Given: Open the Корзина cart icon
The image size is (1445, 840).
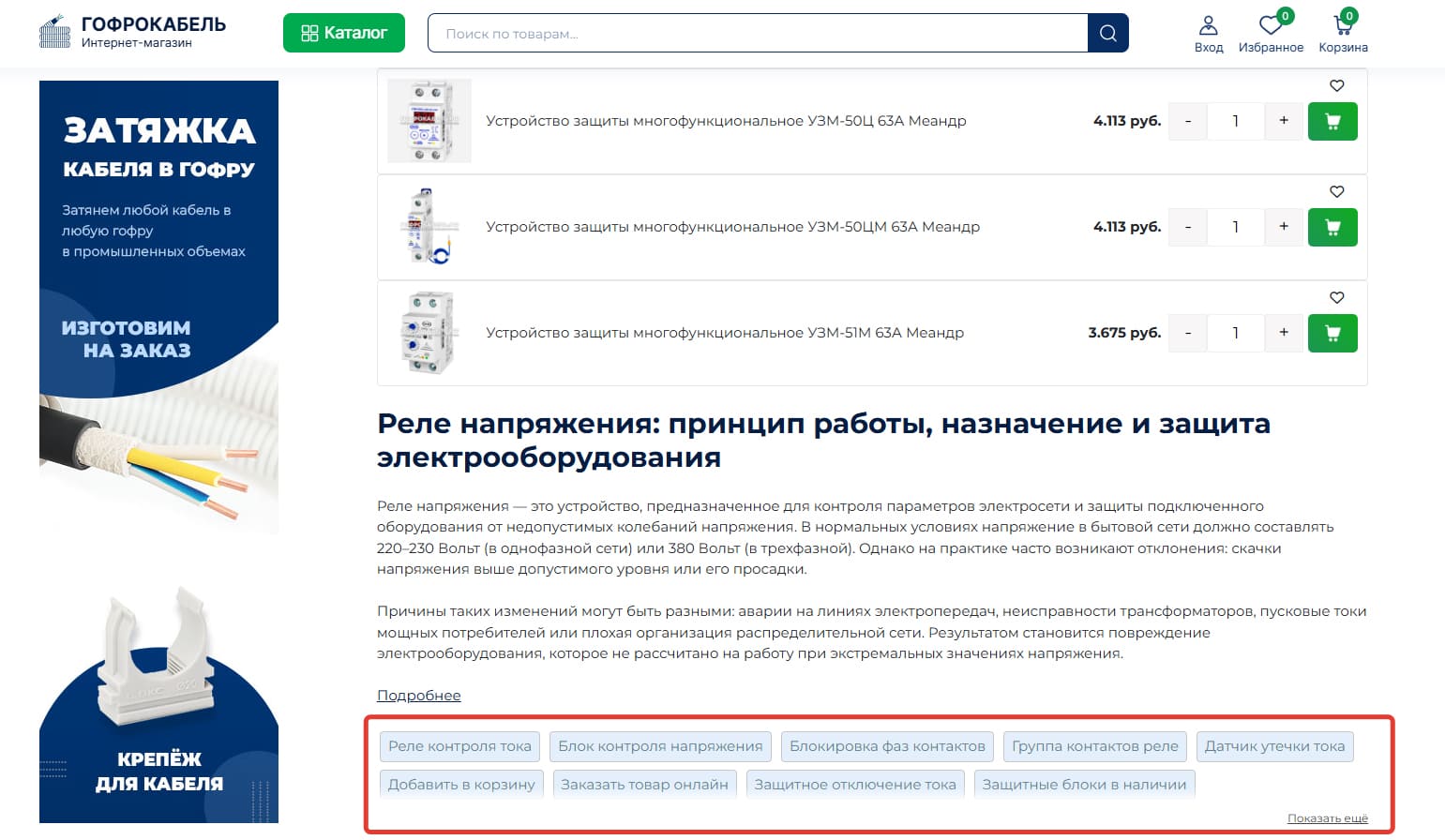Looking at the screenshot, I should click(1343, 34).
